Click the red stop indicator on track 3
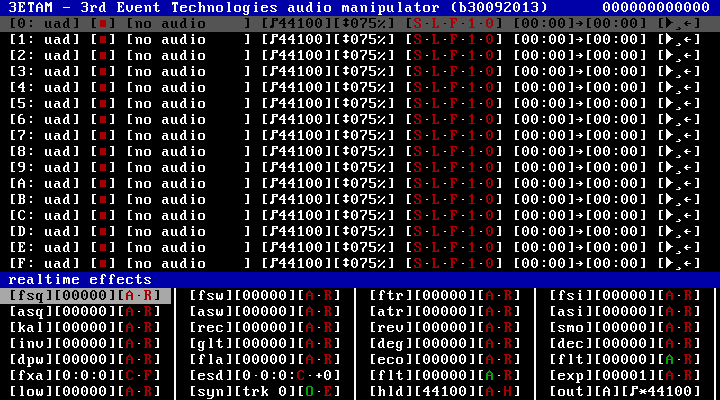 point(103,72)
